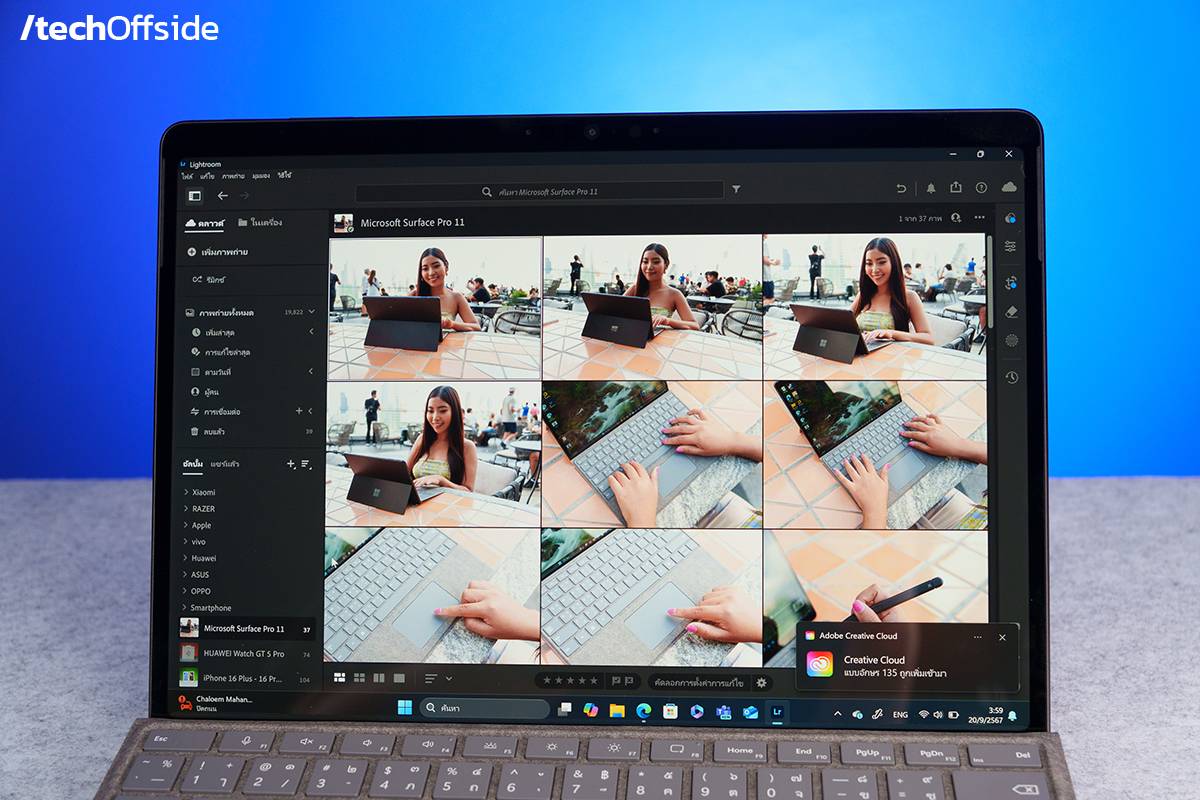
Task: Flag photo as picked
Action: tap(615, 681)
